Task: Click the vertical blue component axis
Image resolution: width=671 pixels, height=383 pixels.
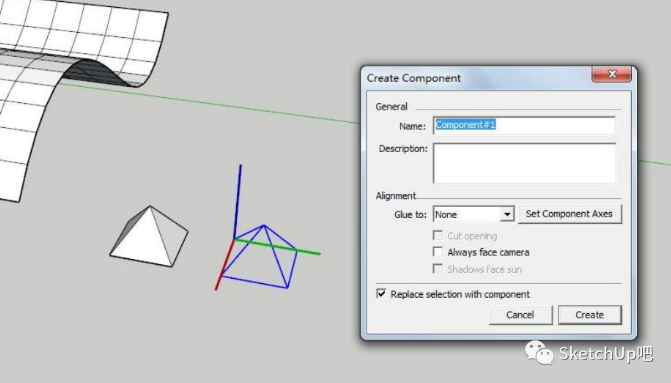Action: tap(237, 201)
